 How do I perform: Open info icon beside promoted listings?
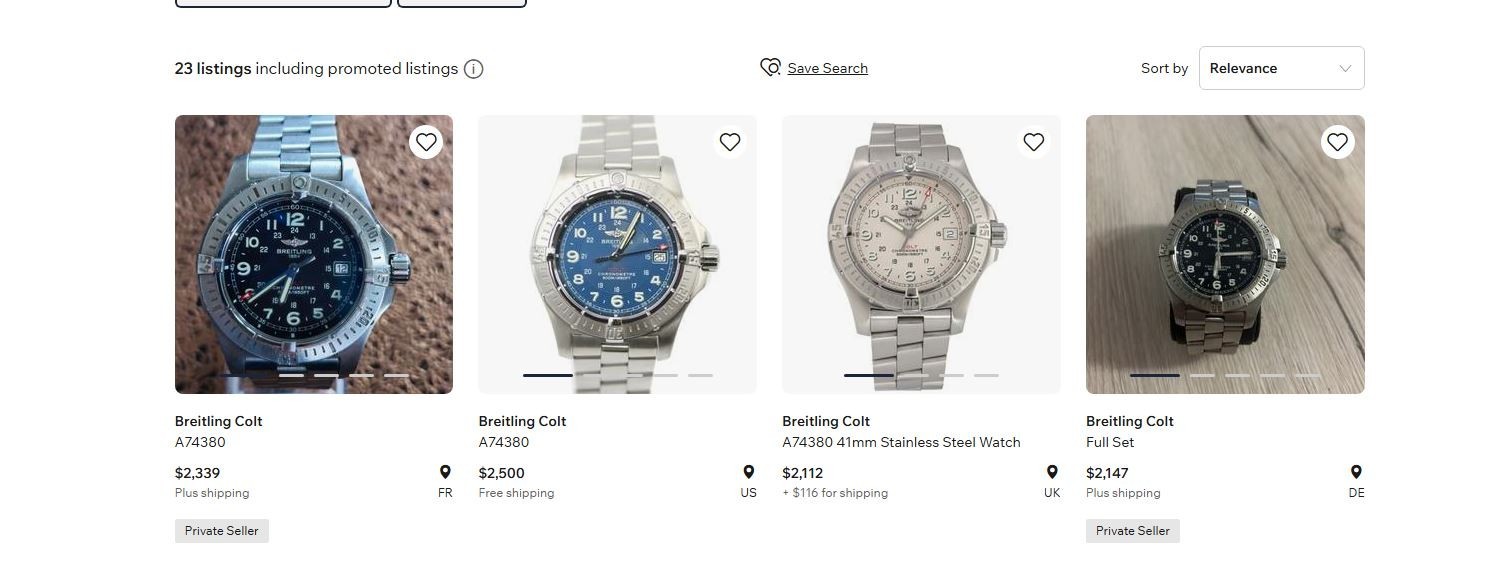click(x=474, y=69)
